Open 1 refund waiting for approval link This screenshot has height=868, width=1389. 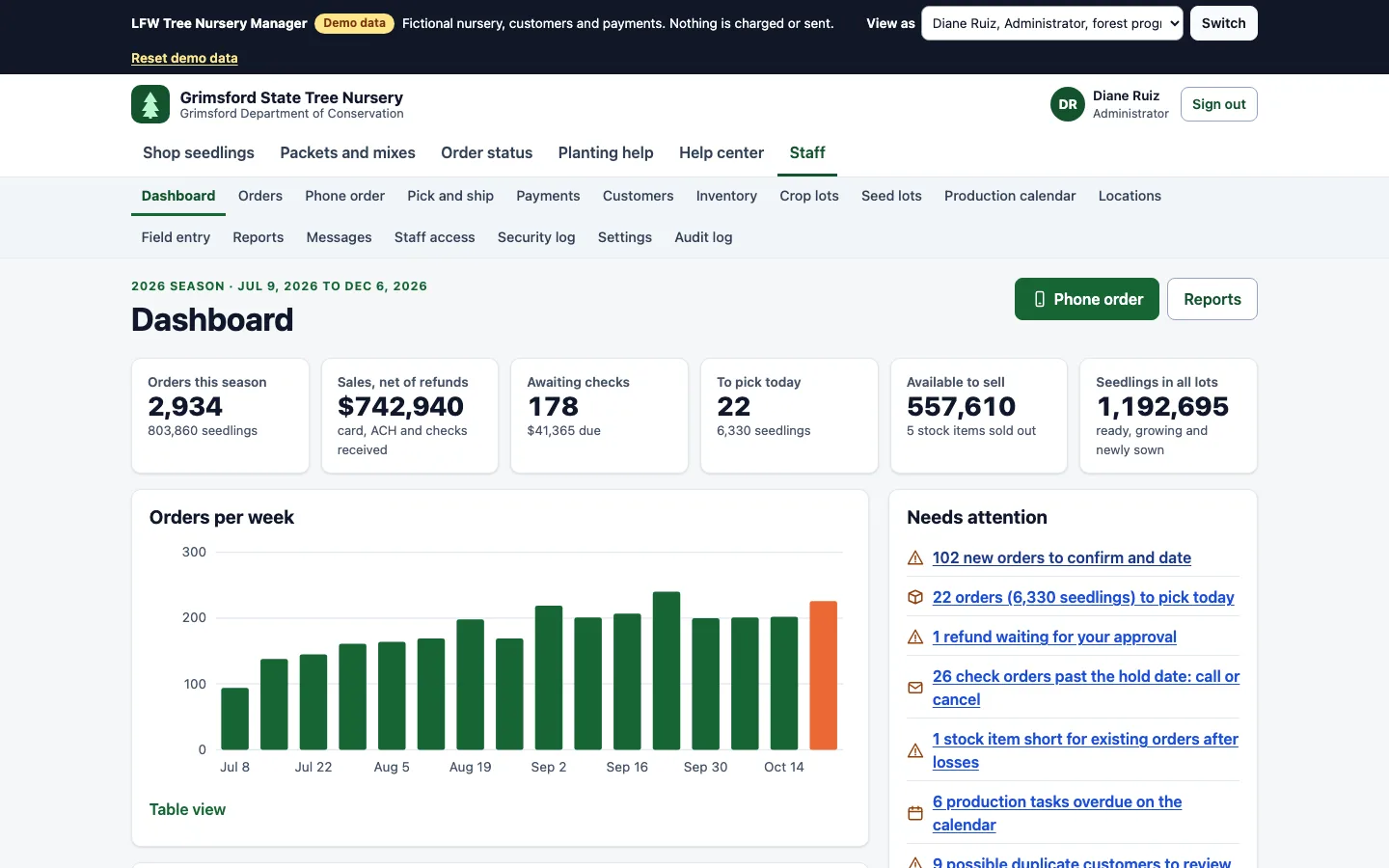coord(1054,637)
